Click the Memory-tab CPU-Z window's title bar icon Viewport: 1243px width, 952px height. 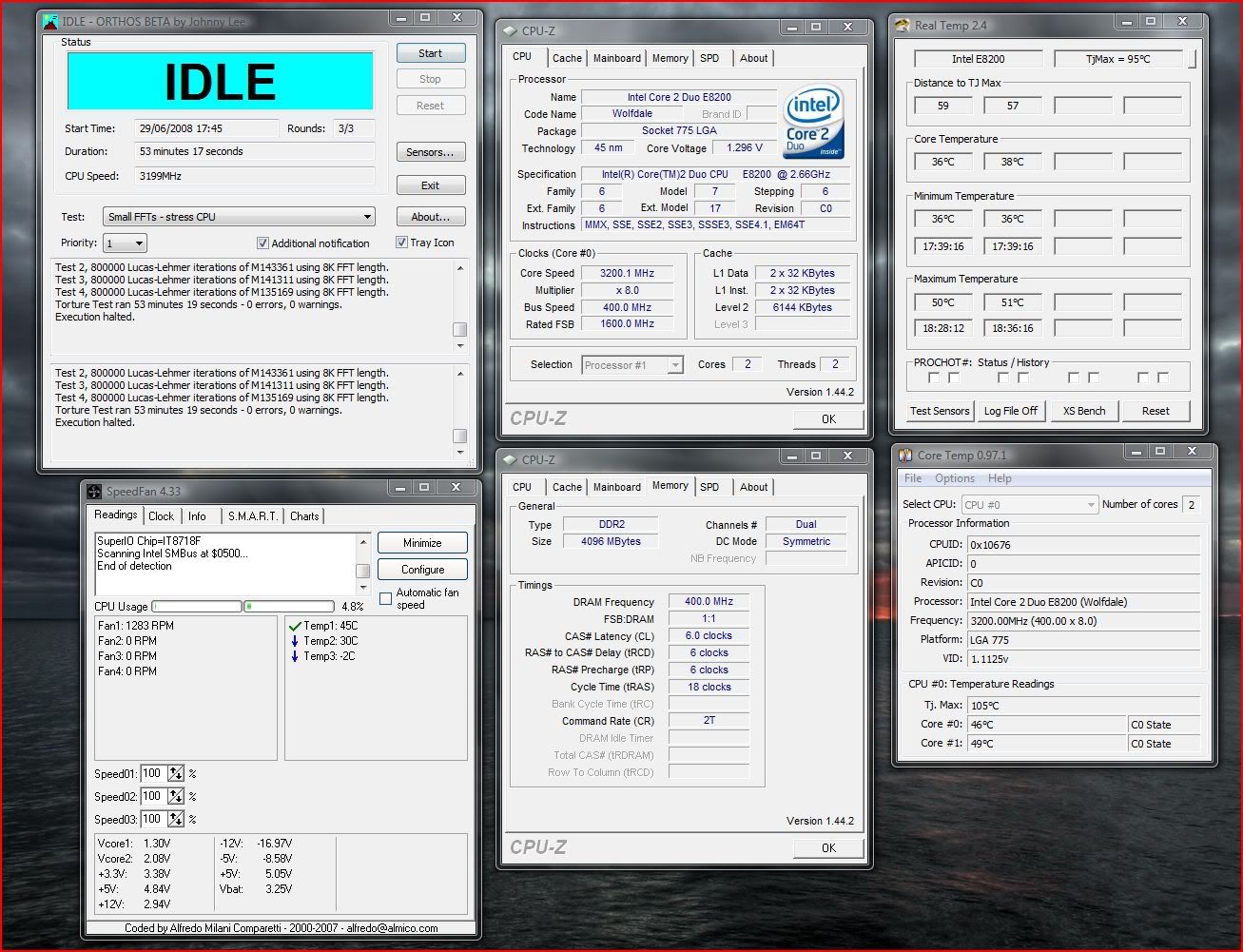pyautogui.click(x=511, y=459)
